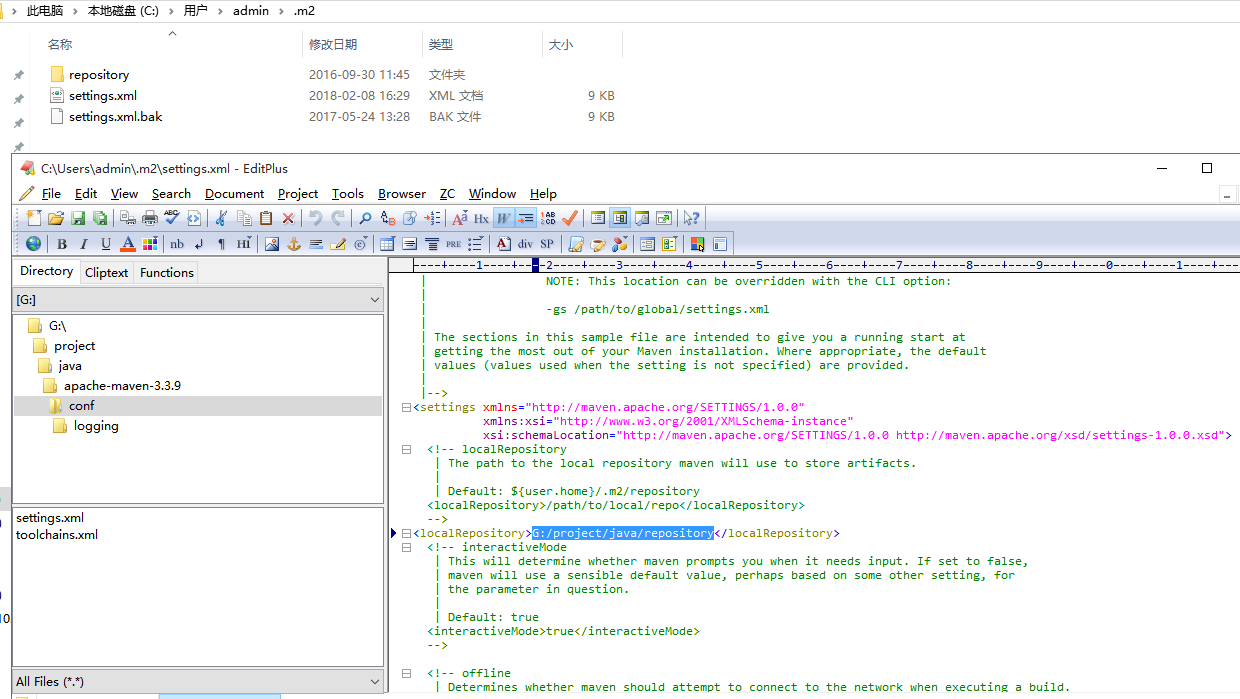1240x699 pixels.
Task: Switch to Directory tab
Action: [46, 271]
